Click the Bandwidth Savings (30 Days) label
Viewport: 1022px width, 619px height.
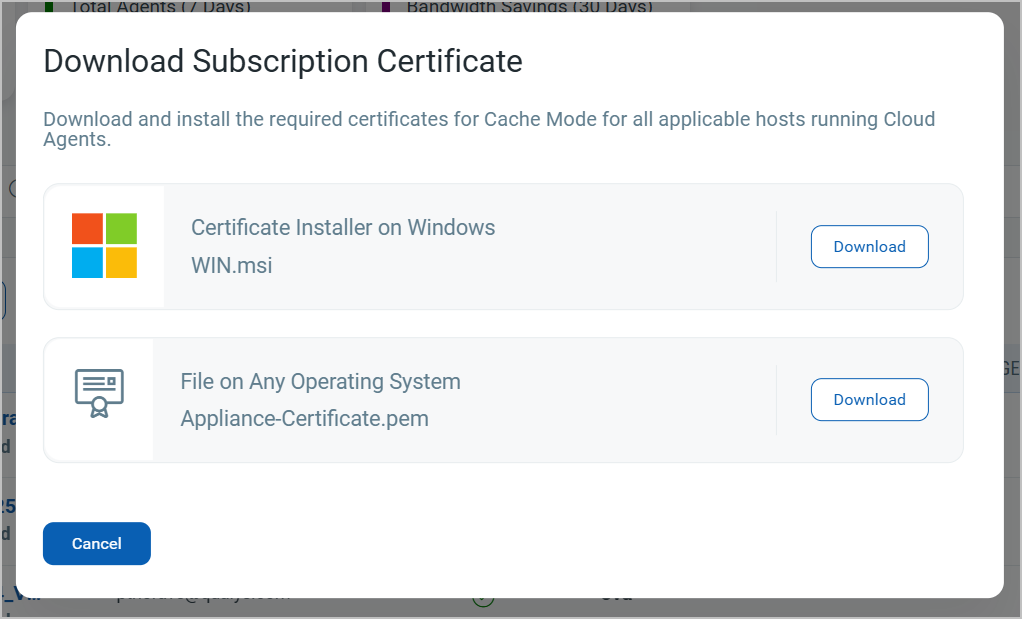[529, 7]
